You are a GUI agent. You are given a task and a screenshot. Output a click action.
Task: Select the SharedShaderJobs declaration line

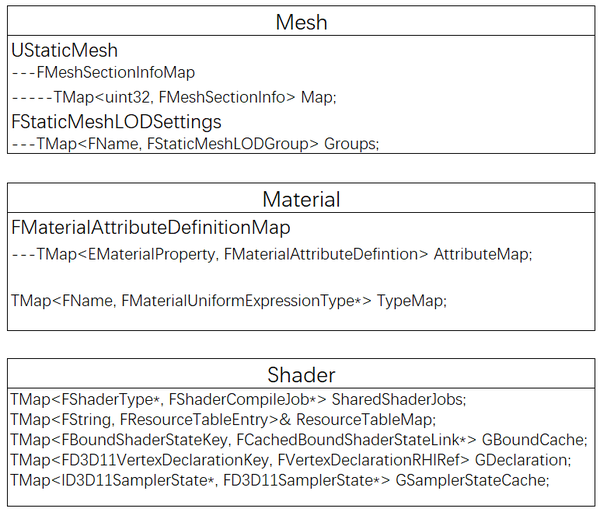click(238, 399)
